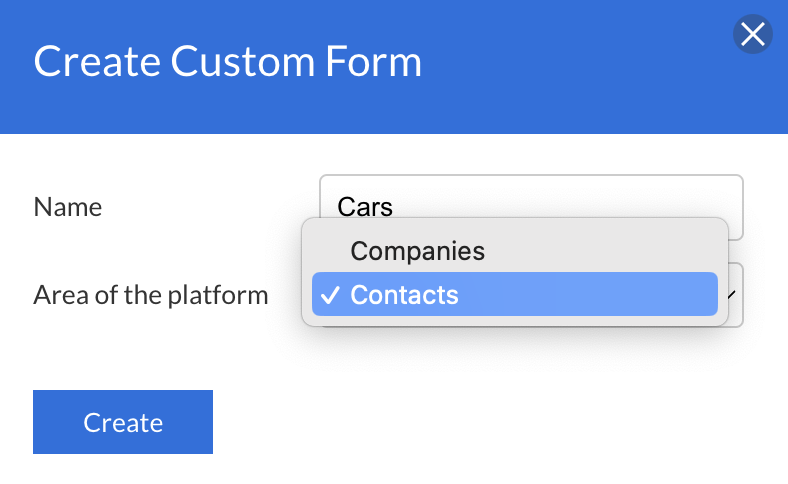The height and width of the screenshot is (484, 788).
Task: Submit the form with the blue Create button
Action: (123, 422)
